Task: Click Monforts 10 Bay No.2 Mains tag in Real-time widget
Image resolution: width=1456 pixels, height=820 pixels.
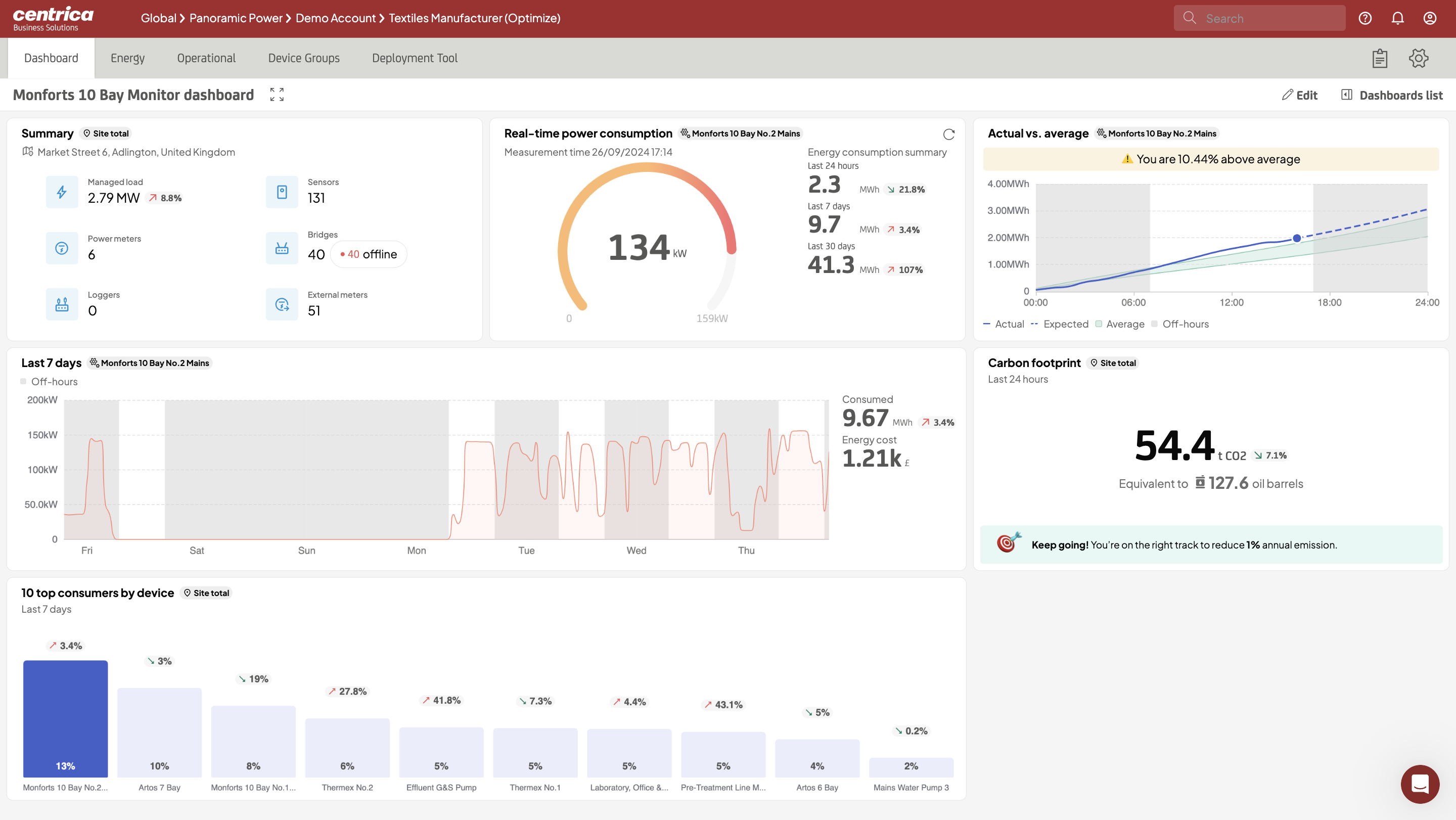Action: 741,133
